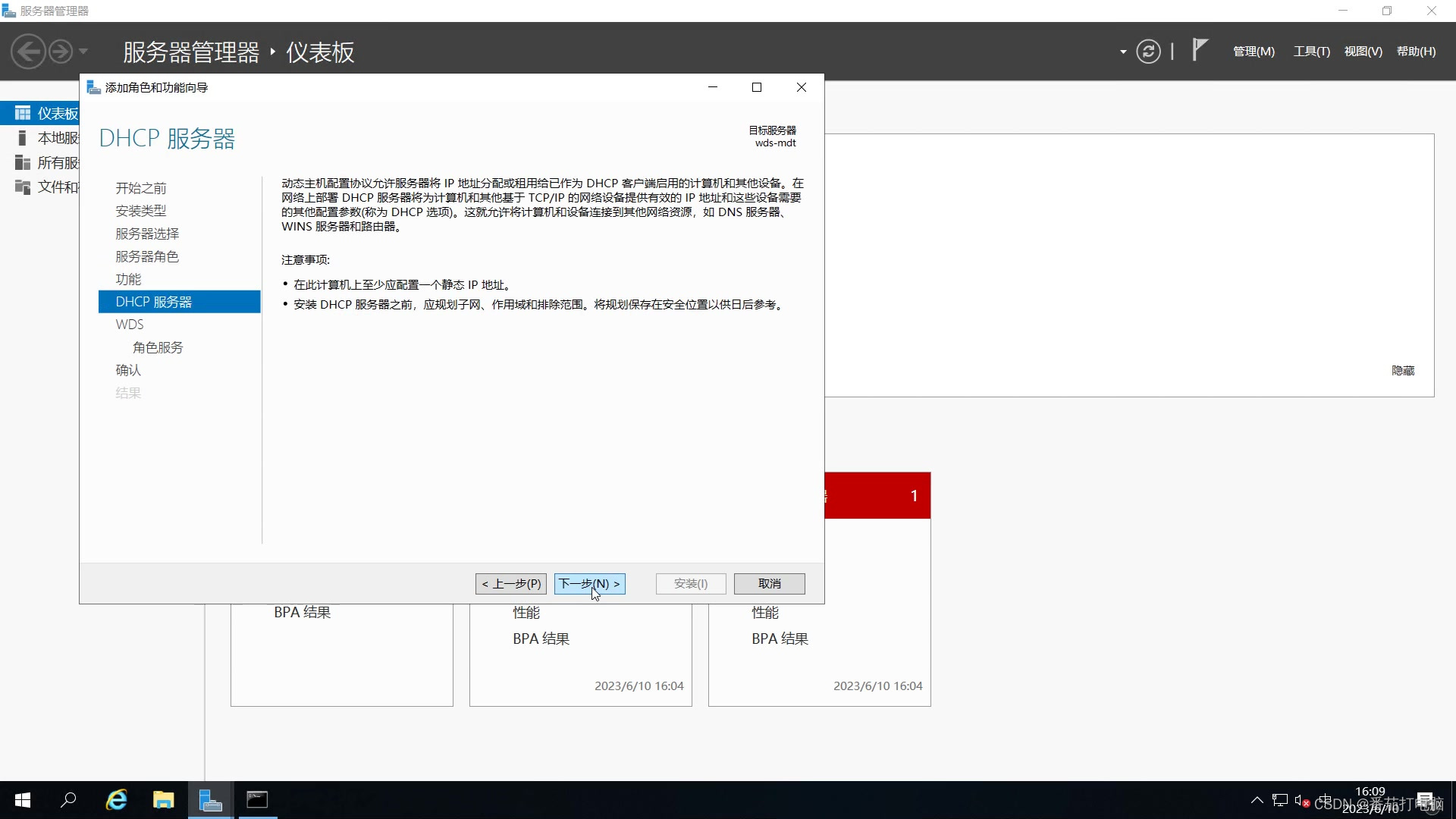Click the network tray icon
Screen dimensions: 1456x819
pos(1280,801)
